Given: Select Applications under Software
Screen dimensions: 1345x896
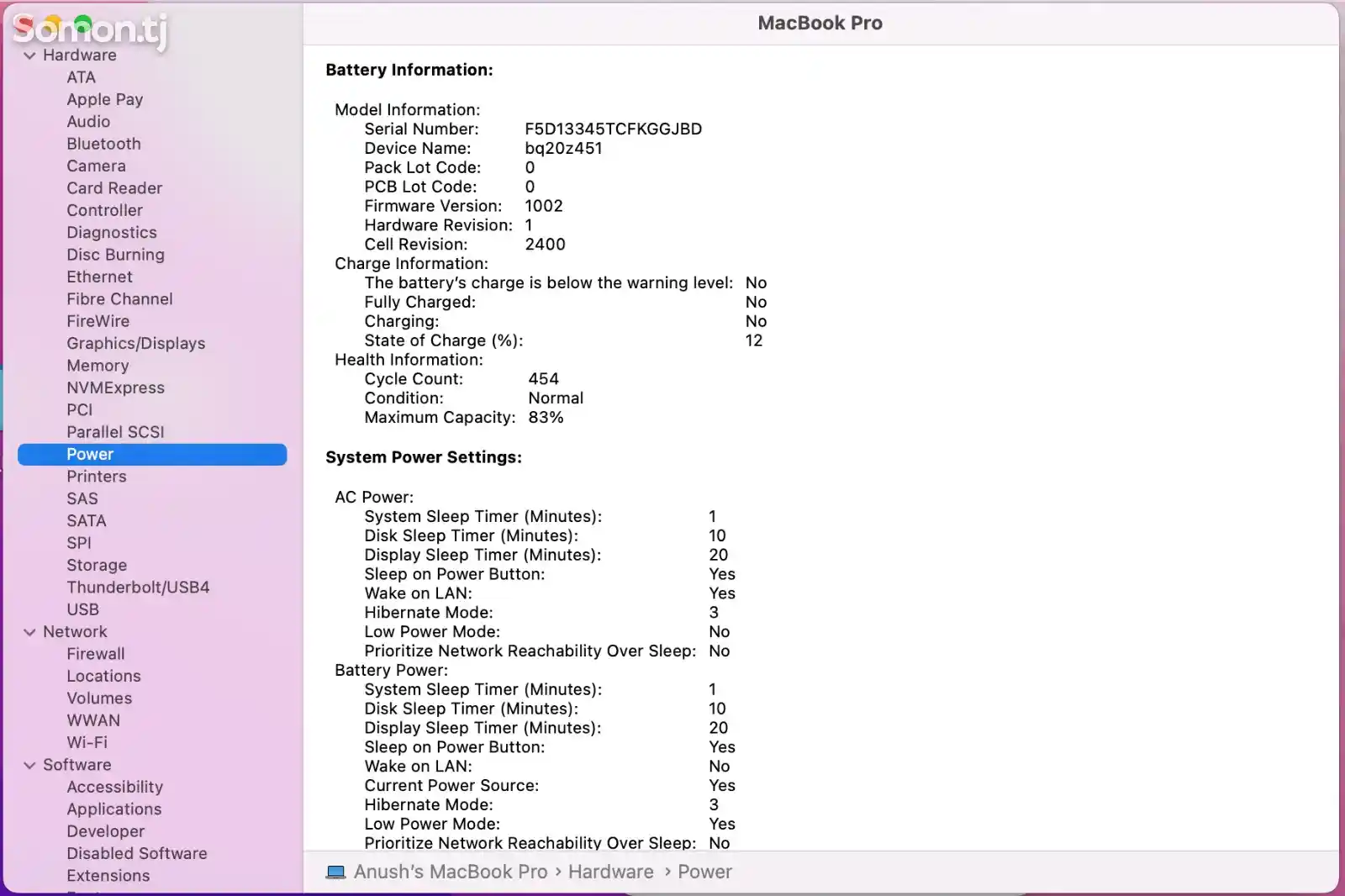Looking at the screenshot, I should [113, 809].
